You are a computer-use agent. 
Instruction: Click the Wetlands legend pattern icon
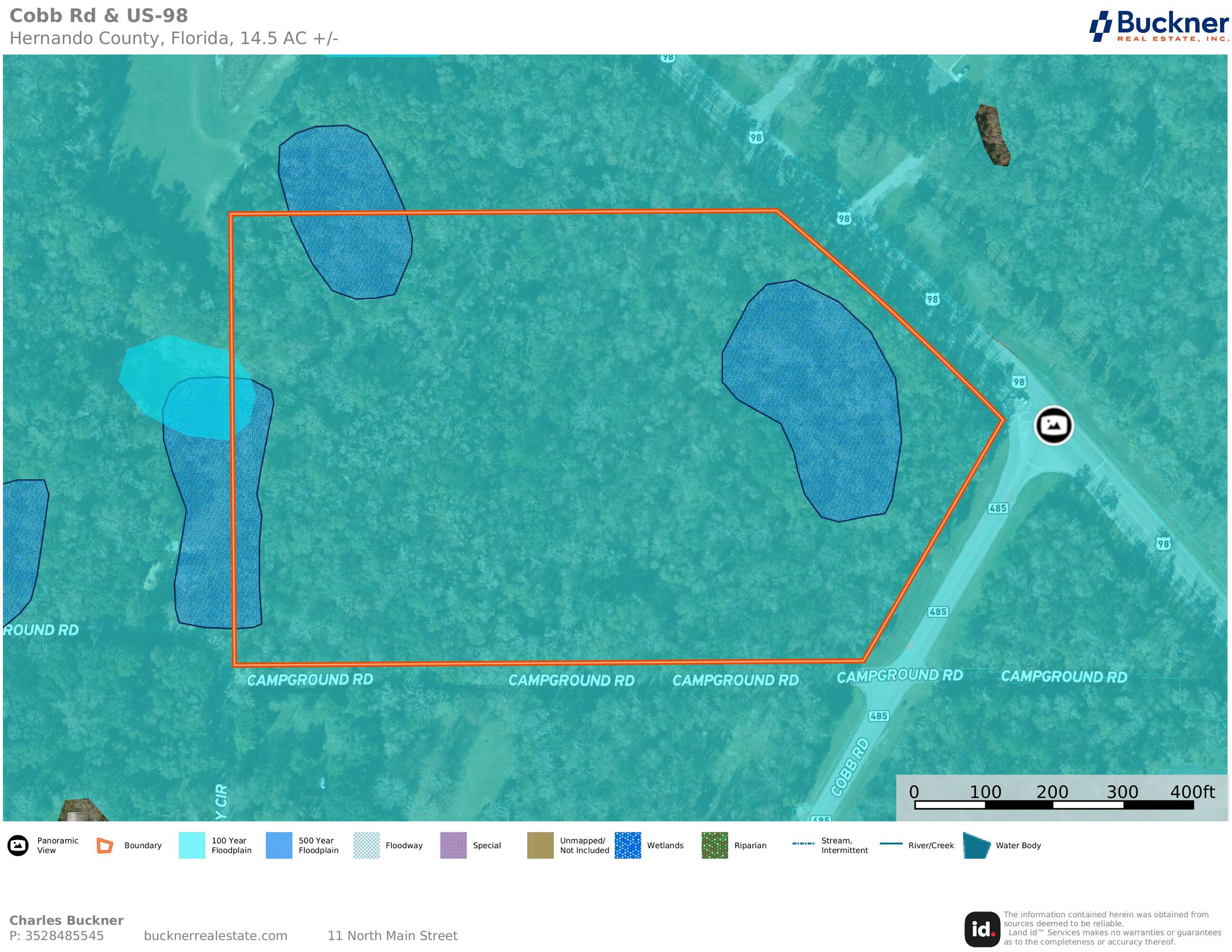627,845
